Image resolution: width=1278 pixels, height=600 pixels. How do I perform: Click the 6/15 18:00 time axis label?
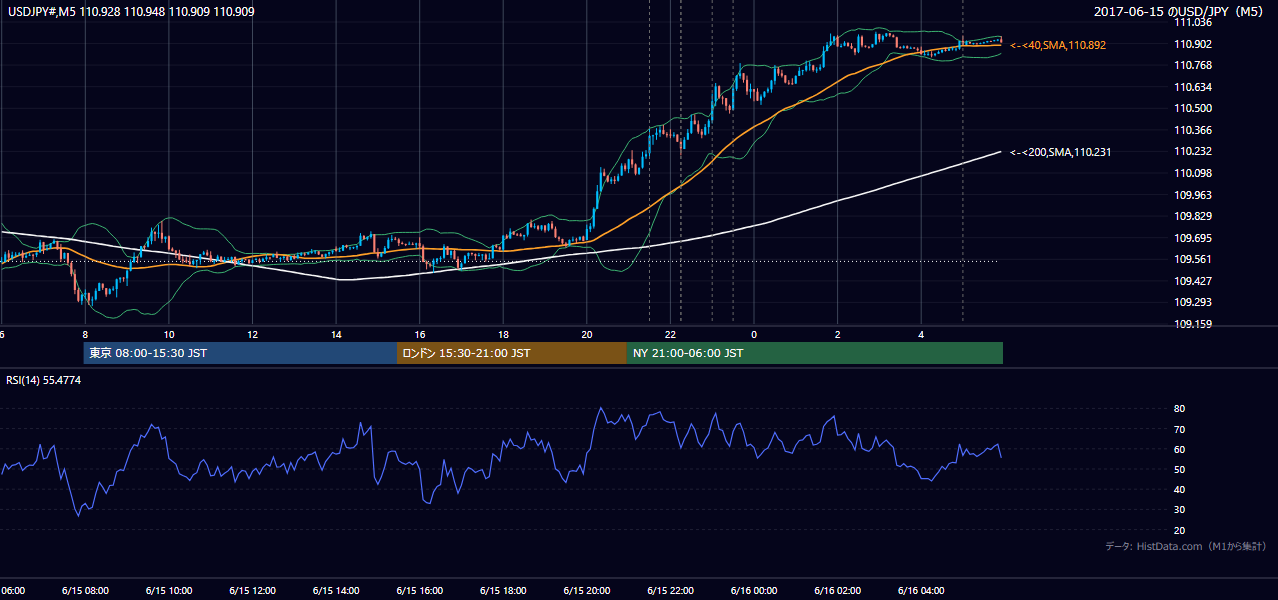(503, 590)
